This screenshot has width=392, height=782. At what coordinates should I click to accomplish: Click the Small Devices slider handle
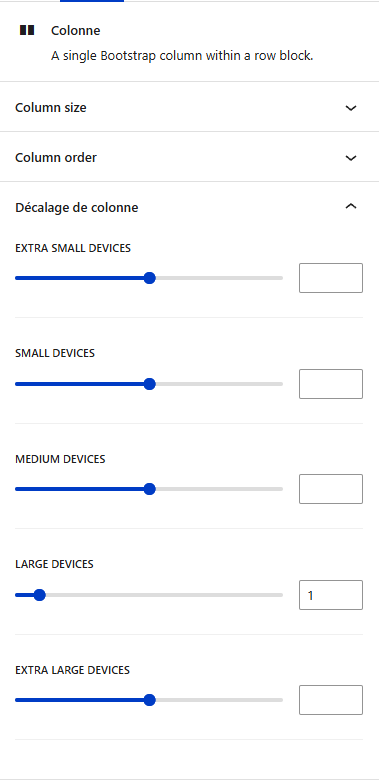click(x=150, y=384)
